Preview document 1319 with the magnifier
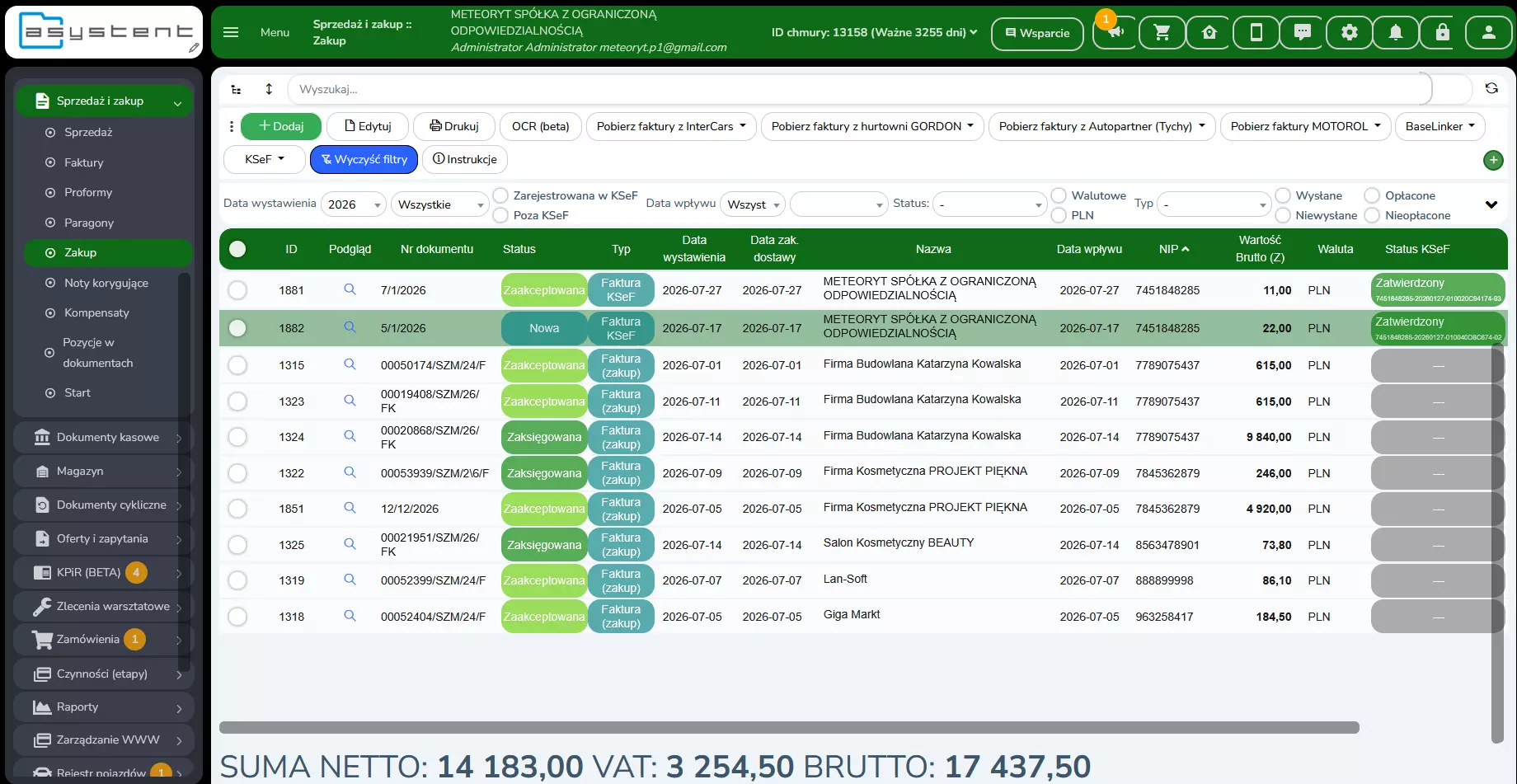Screen dimensions: 1517x784 (x=350, y=580)
